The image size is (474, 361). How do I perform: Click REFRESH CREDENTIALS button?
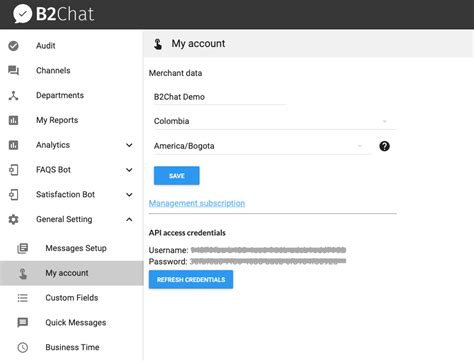pos(191,279)
